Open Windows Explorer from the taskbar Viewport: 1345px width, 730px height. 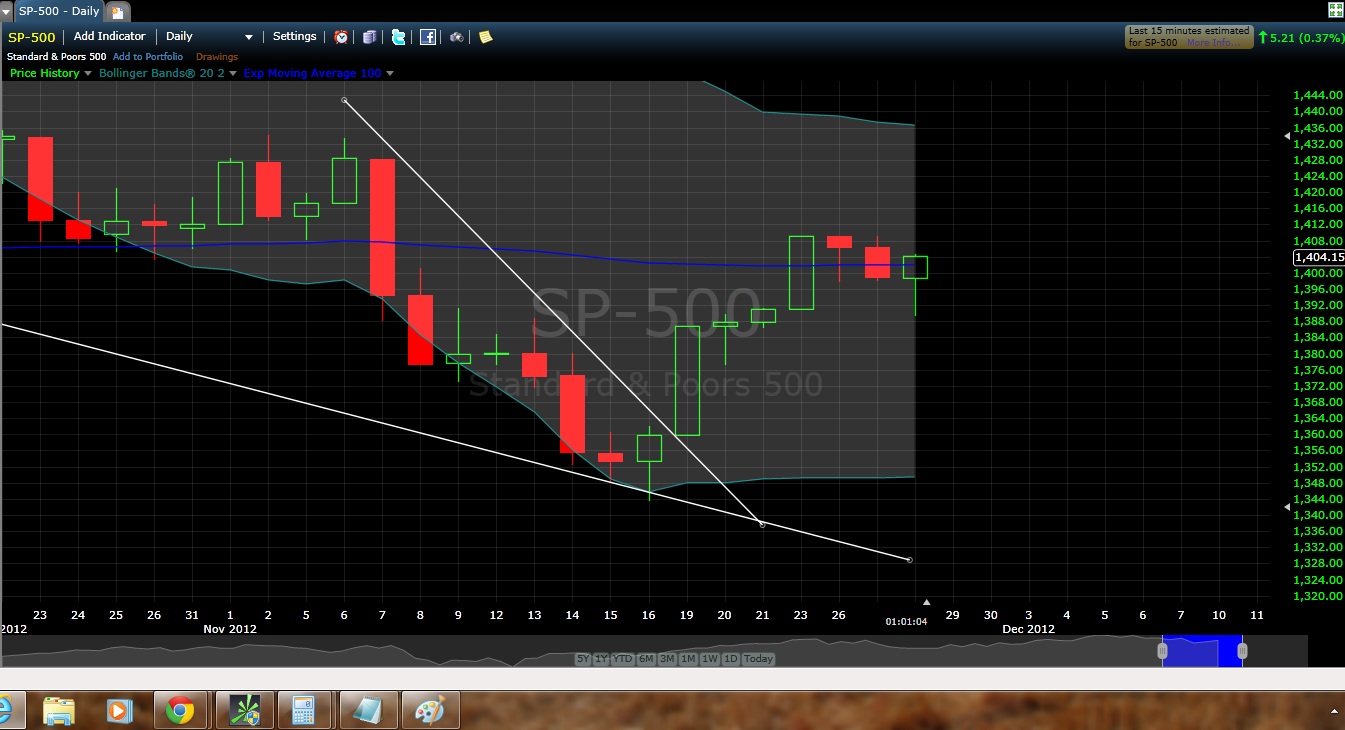[x=60, y=711]
